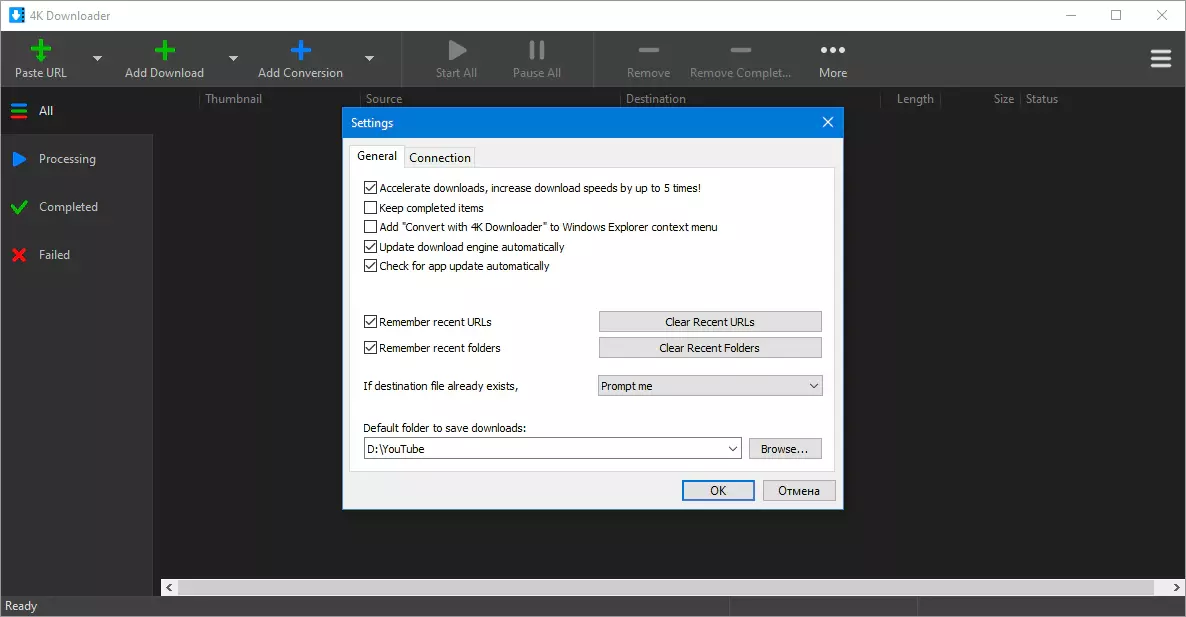Open the Prompt me file-exists dropdown

(710, 386)
